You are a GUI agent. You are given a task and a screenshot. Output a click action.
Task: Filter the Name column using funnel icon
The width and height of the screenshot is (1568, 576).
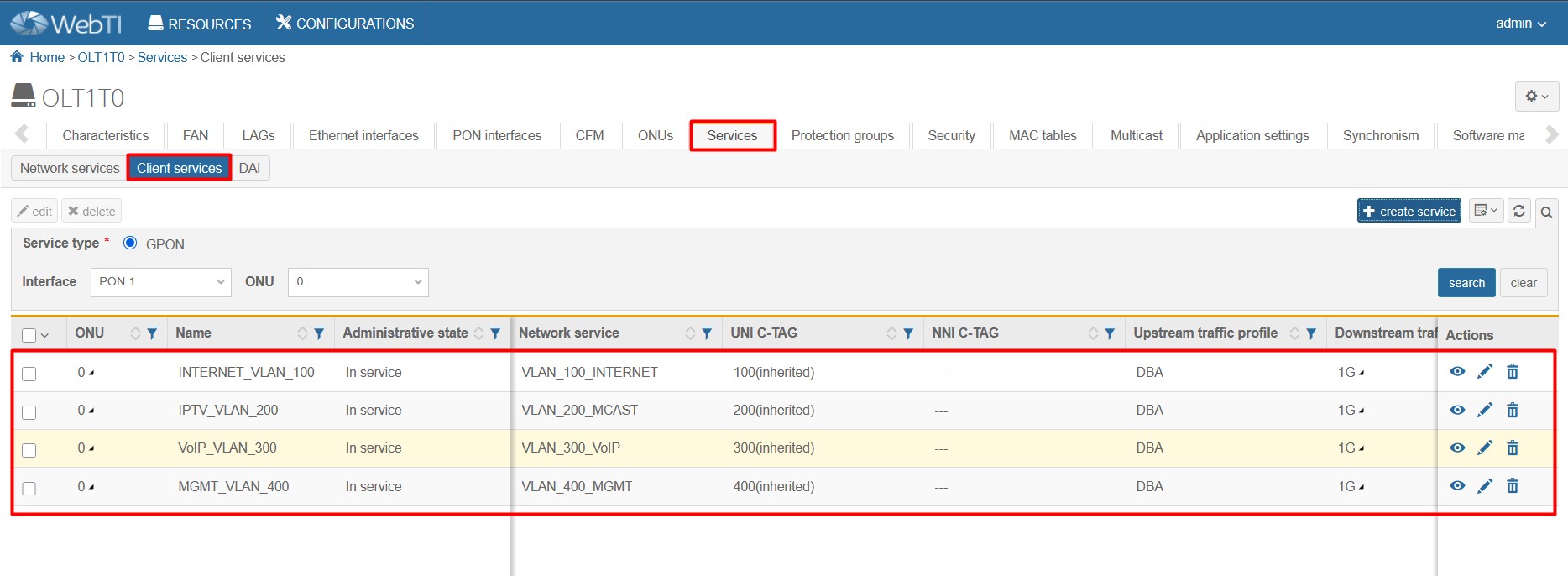click(x=319, y=333)
